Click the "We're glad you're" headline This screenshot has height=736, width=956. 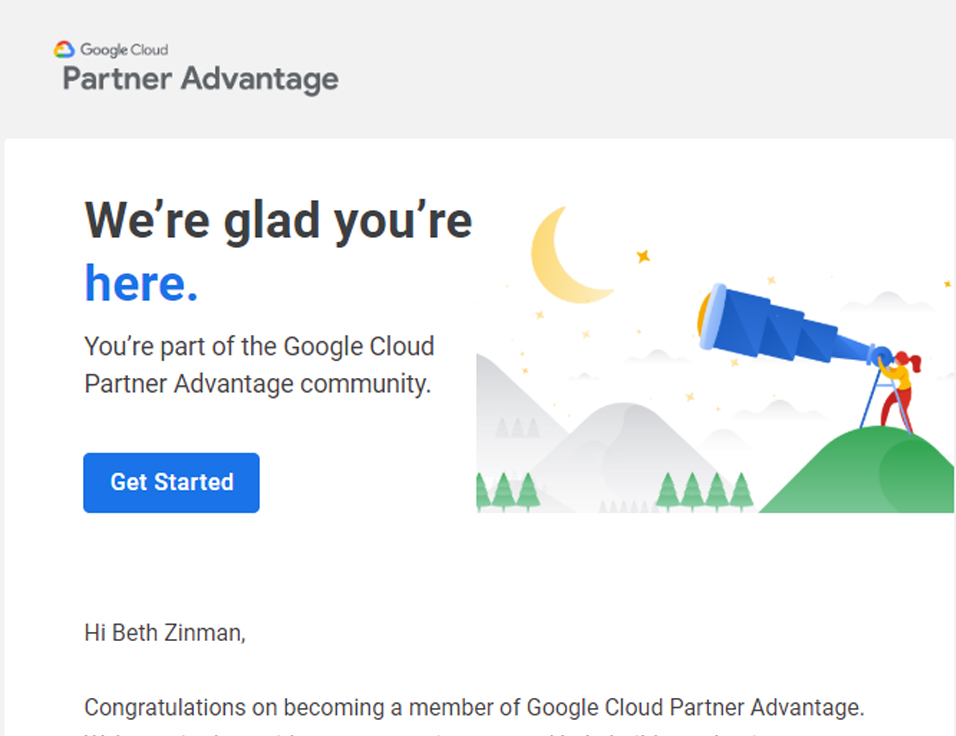278,220
